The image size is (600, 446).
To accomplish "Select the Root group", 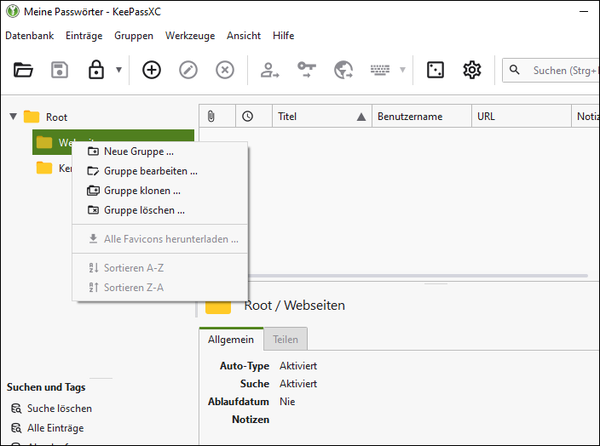I will [56, 117].
